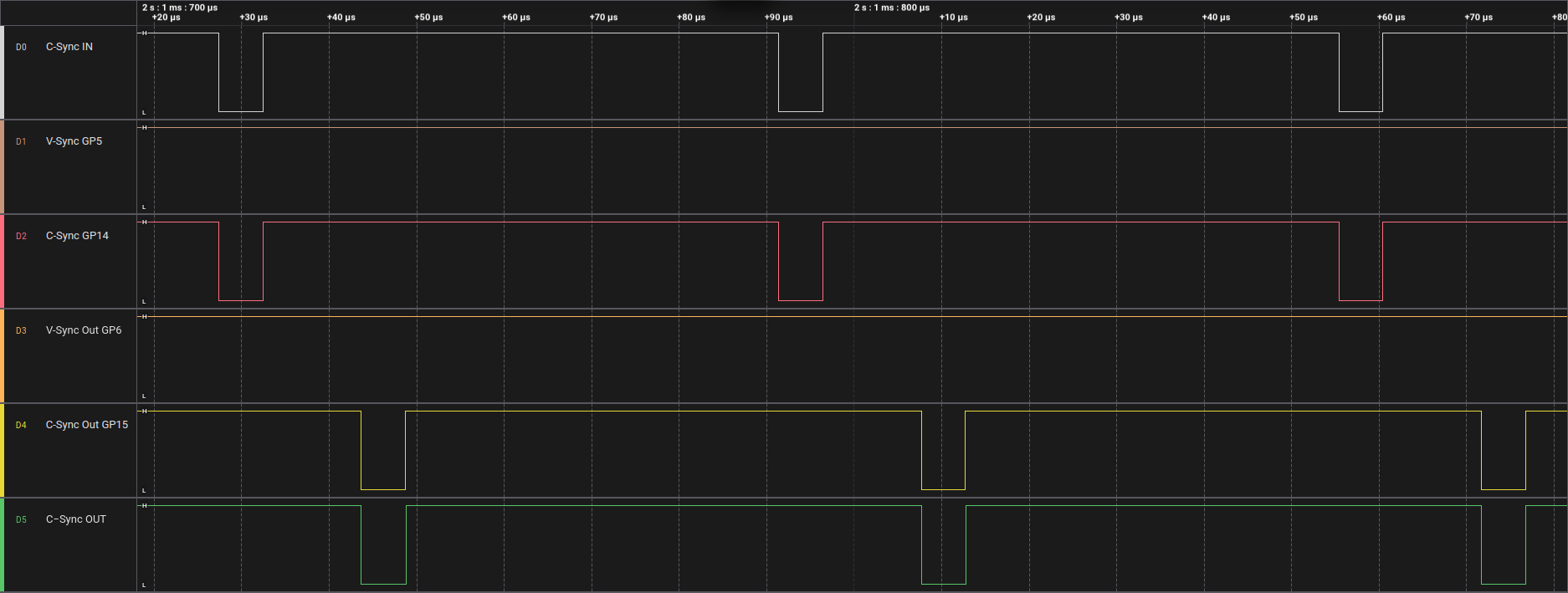Image resolution: width=1568 pixels, height=593 pixels.
Task: Select the V-Sync Out GP6 channel label
Action: [84, 330]
